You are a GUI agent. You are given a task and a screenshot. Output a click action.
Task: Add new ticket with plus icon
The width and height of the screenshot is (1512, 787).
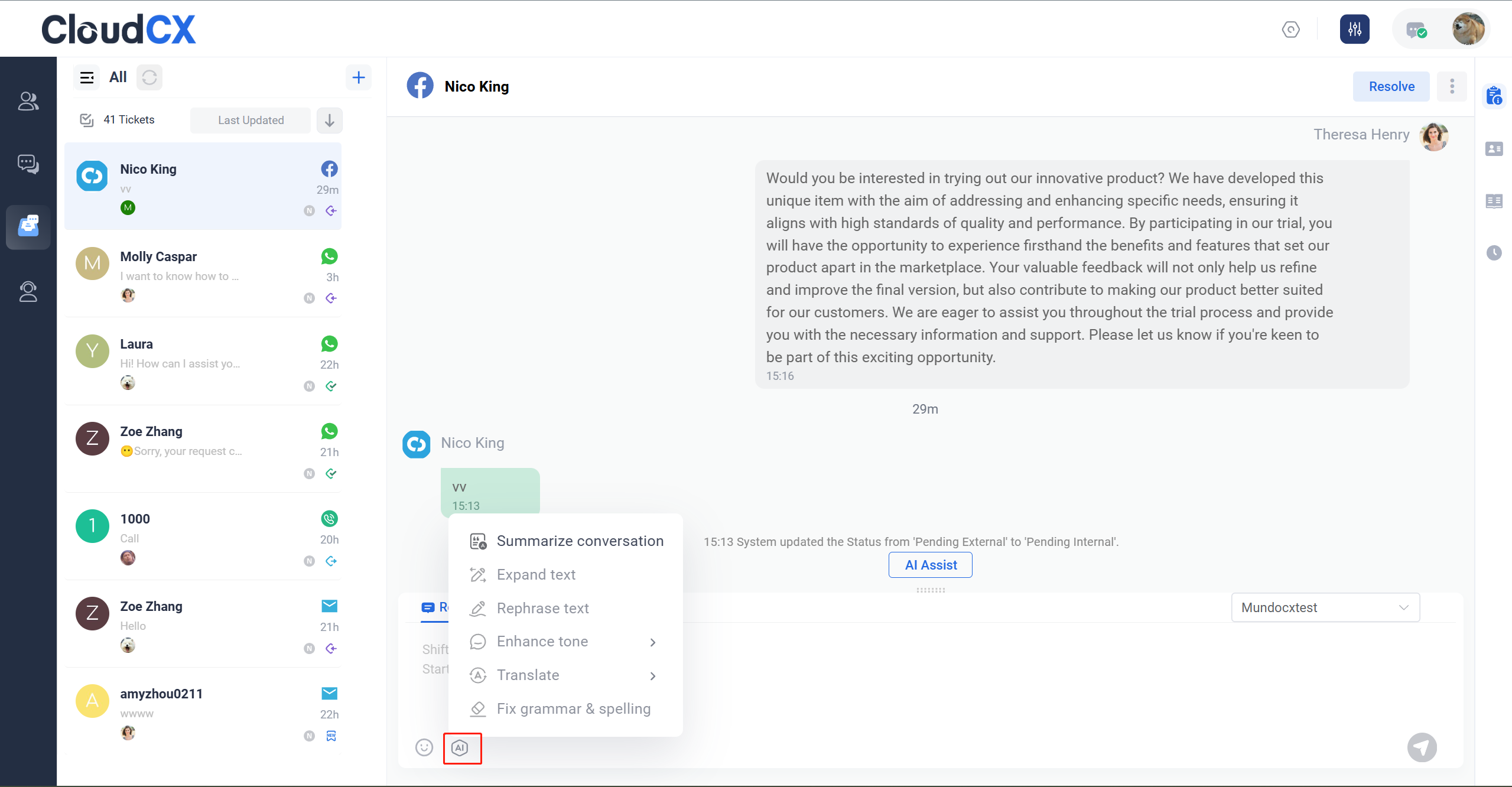pos(358,77)
